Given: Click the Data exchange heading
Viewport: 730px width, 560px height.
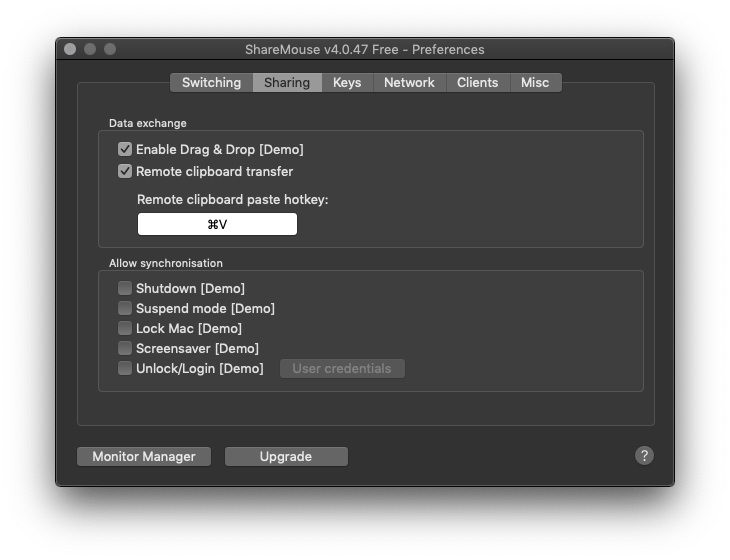Looking at the screenshot, I should [x=148, y=123].
